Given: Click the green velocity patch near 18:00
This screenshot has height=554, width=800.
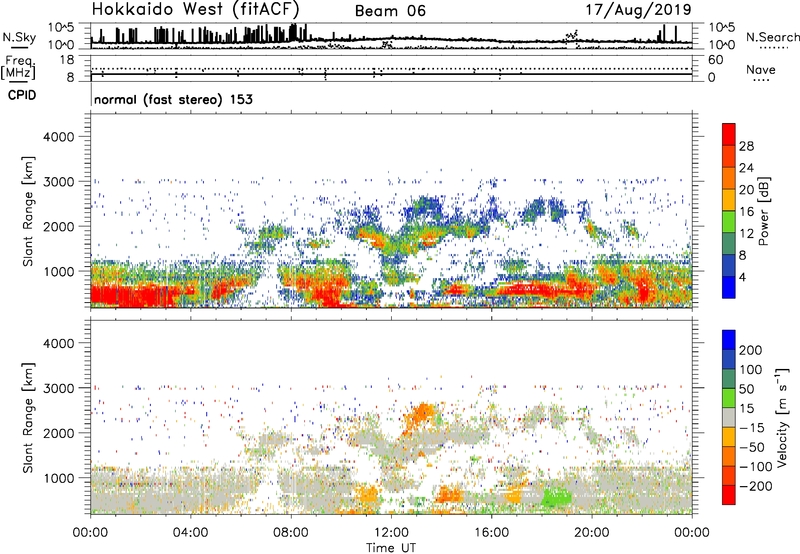Looking at the screenshot, I should 556,497.
